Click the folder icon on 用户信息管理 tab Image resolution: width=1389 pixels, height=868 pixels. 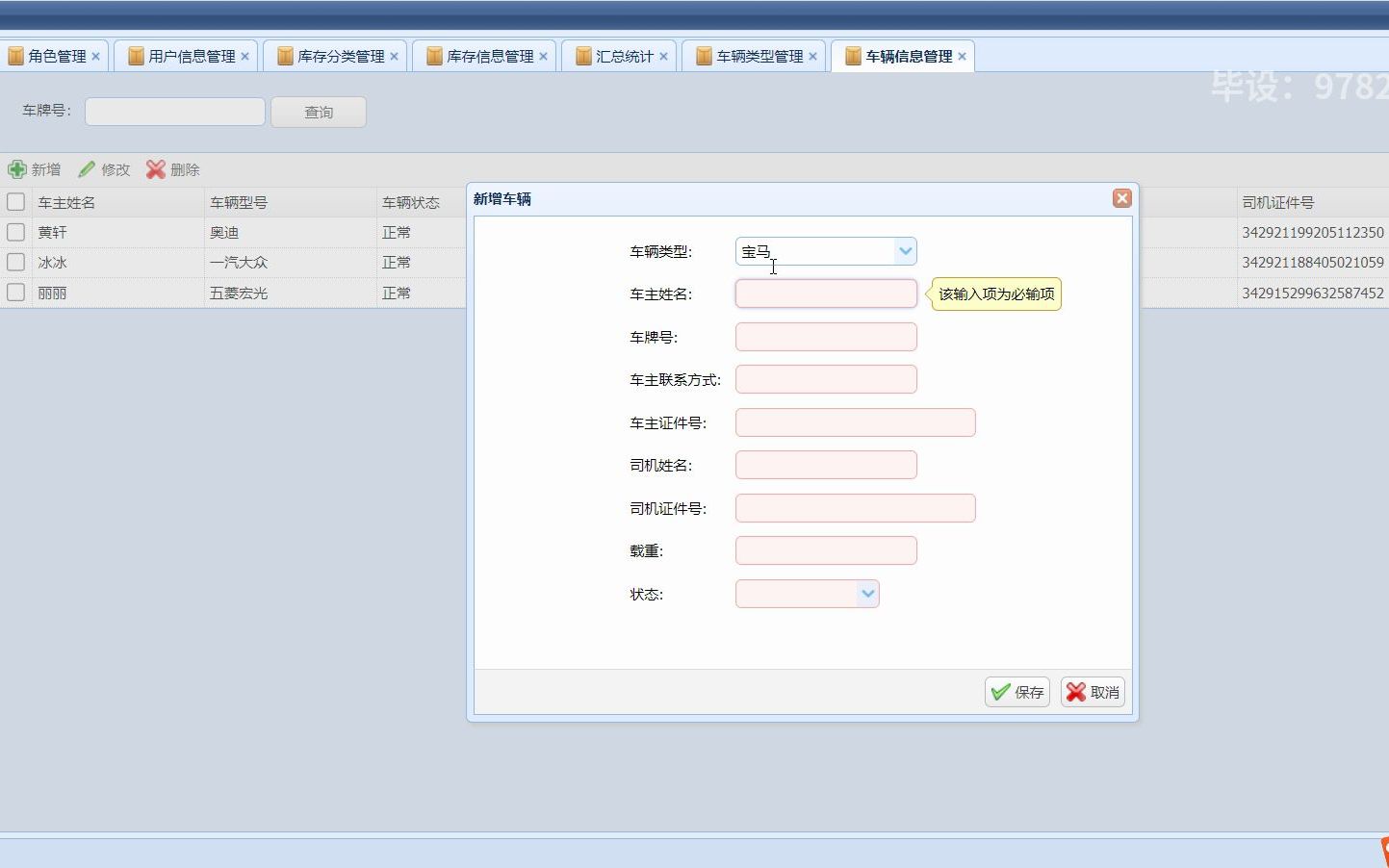pos(135,56)
